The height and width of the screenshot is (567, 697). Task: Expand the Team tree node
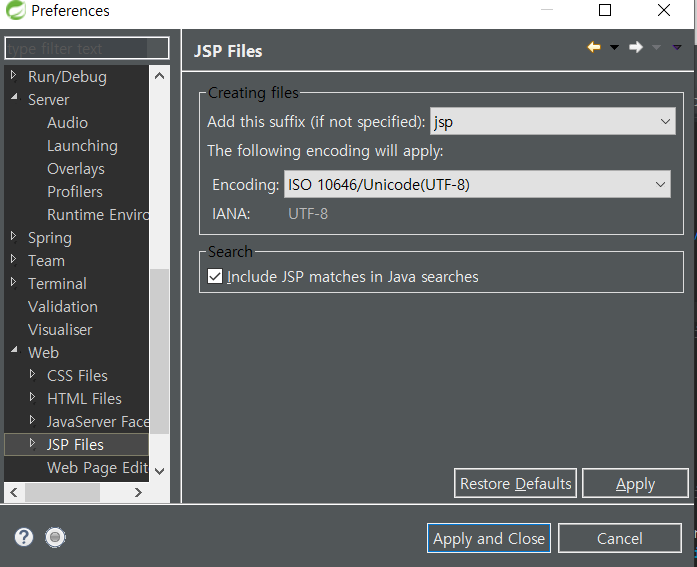click(x=13, y=259)
